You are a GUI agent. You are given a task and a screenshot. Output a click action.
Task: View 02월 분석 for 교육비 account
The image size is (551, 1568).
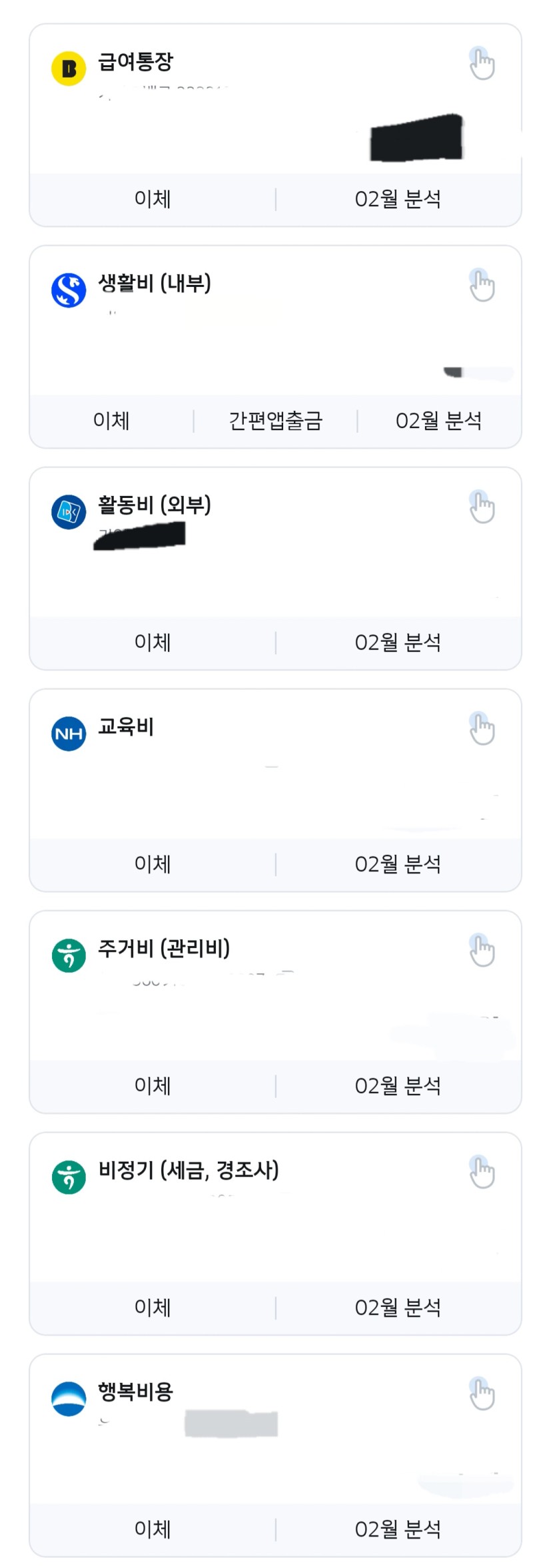tap(398, 864)
